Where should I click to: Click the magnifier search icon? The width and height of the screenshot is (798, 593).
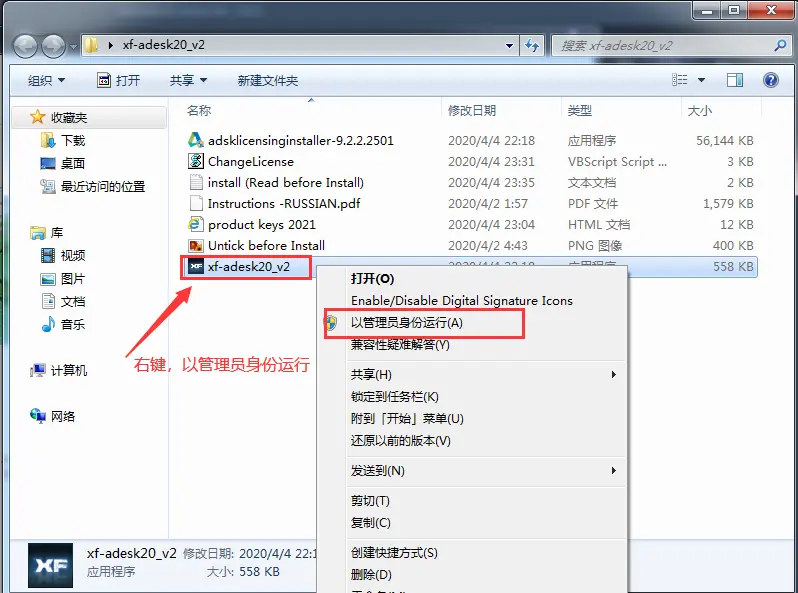click(780, 46)
